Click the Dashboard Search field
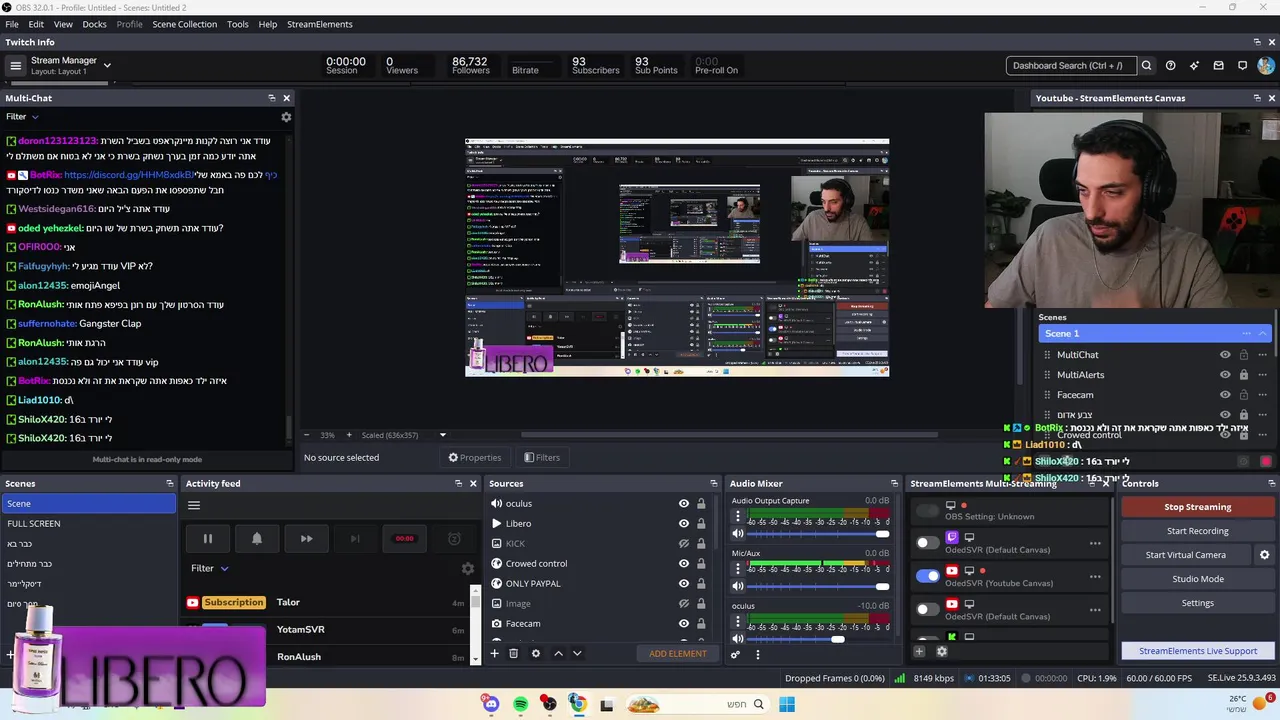Viewport: 1280px width, 720px height. (x=1070, y=66)
